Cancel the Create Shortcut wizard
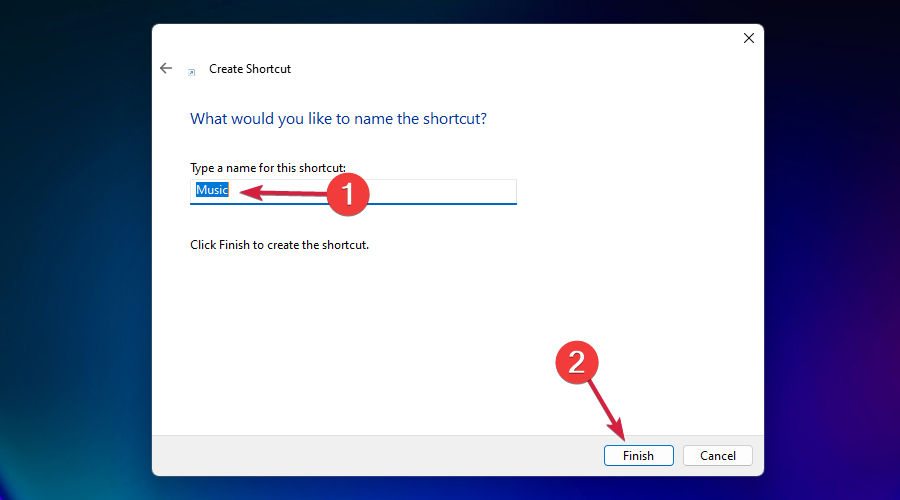The height and width of the screenshot is (500, 900). pyautogui.click(x=717, y=455)
